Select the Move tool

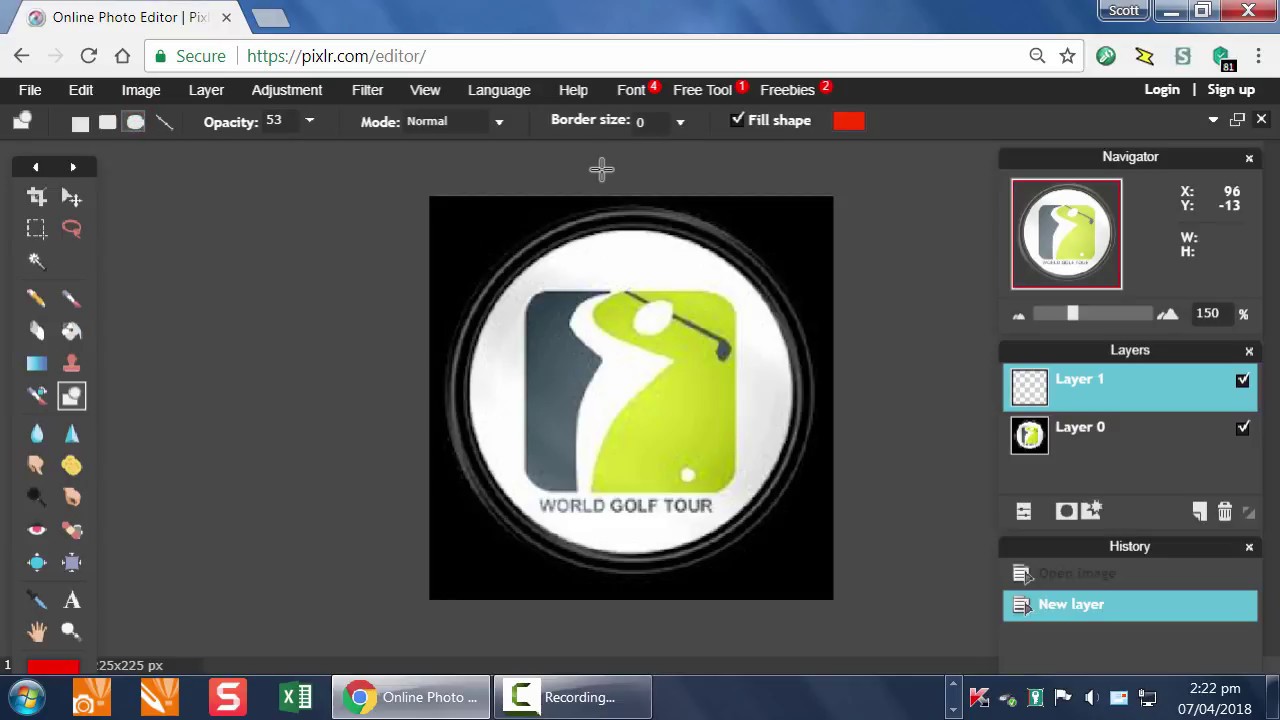71,197
